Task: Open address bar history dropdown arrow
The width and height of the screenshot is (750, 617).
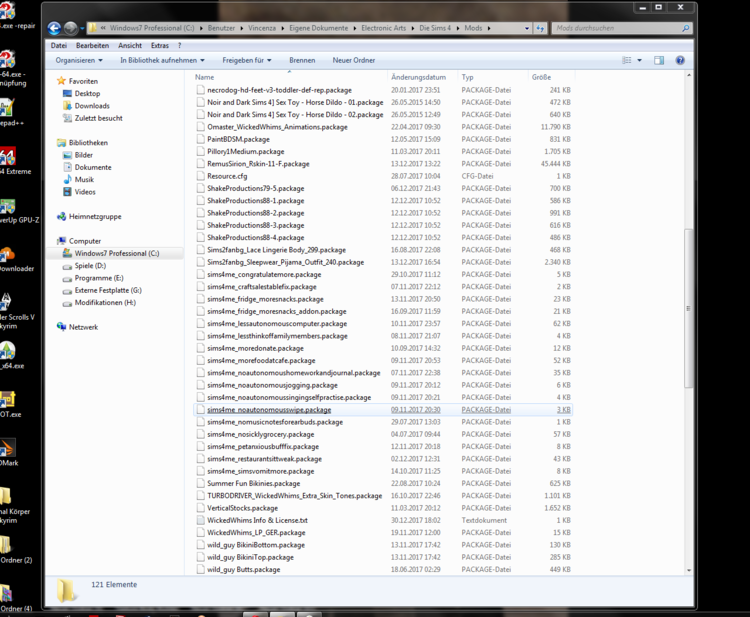Action: (x=527, y=28)
